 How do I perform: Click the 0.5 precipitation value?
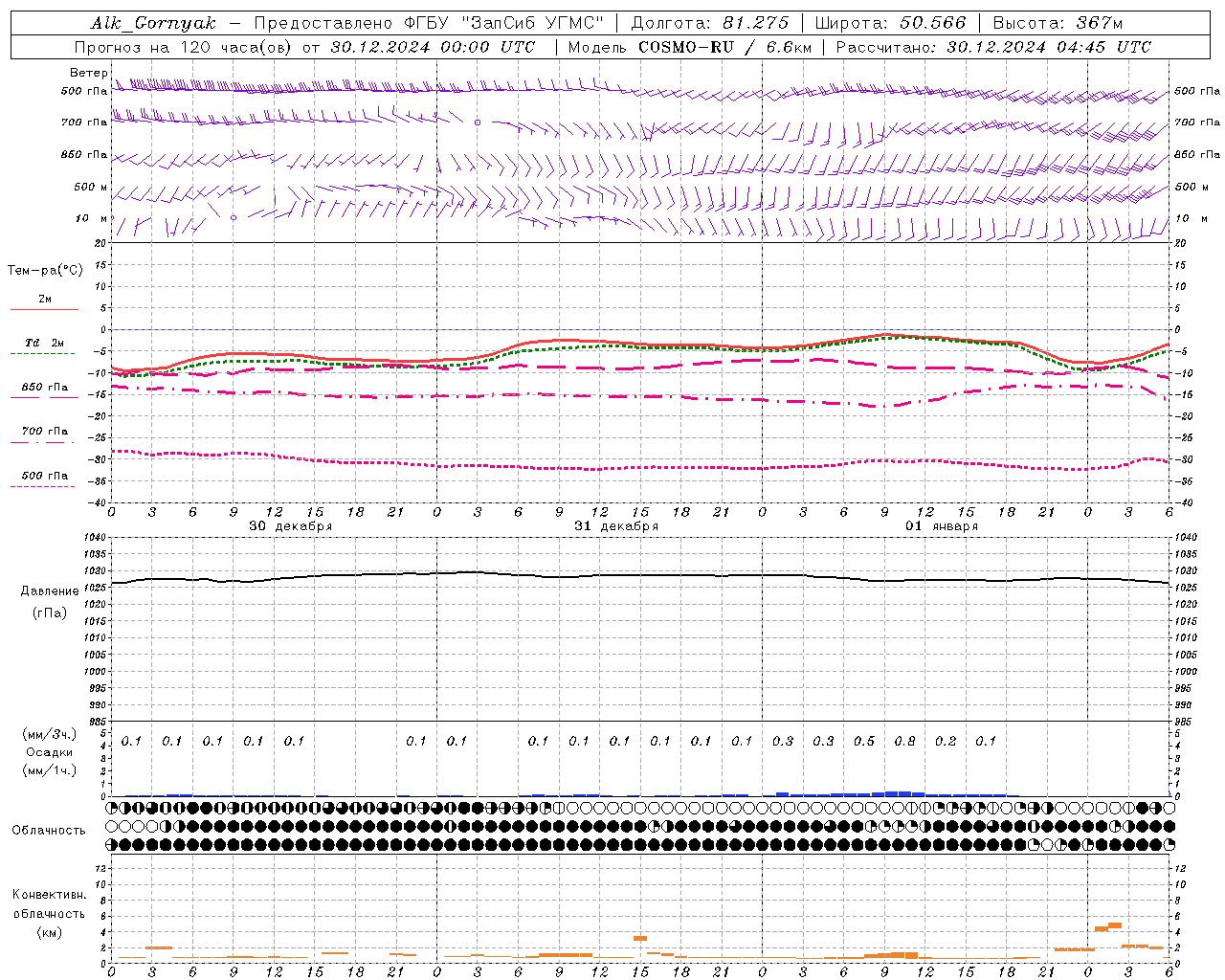point(864,741)
